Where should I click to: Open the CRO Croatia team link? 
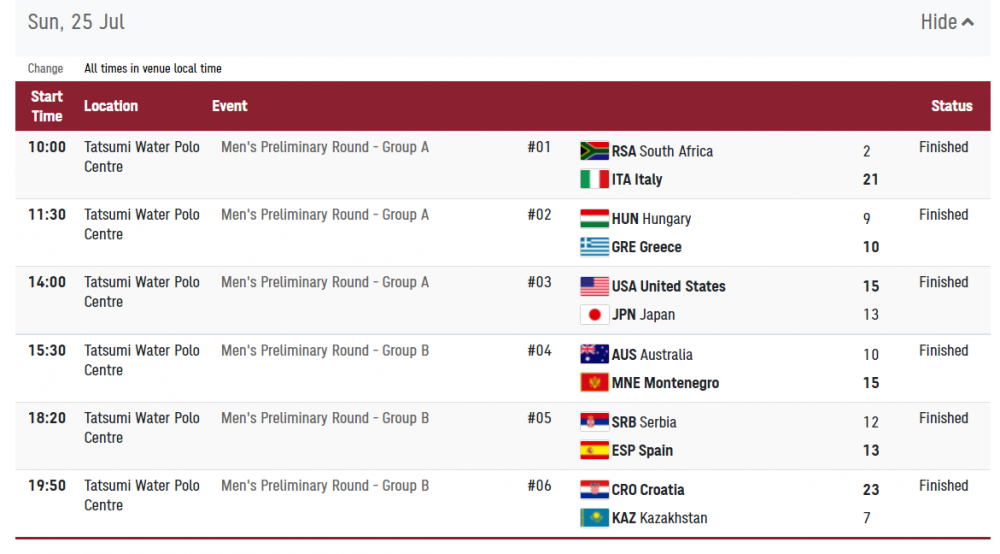point(648,490)
